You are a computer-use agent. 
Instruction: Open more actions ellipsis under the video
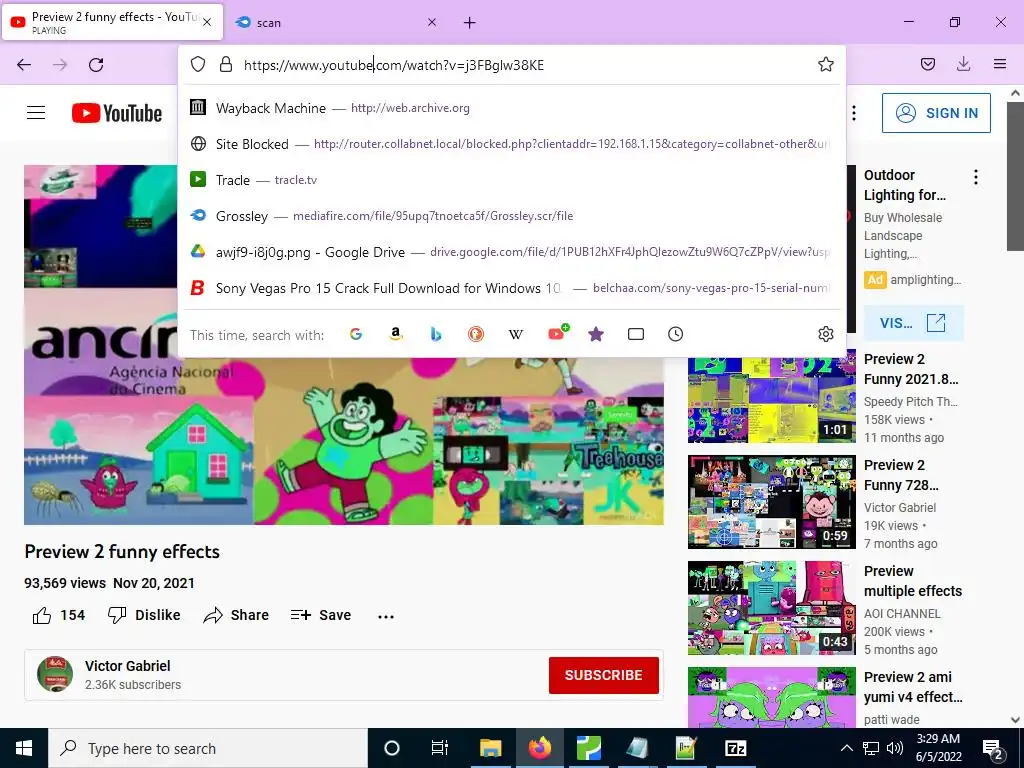point(386,616)
